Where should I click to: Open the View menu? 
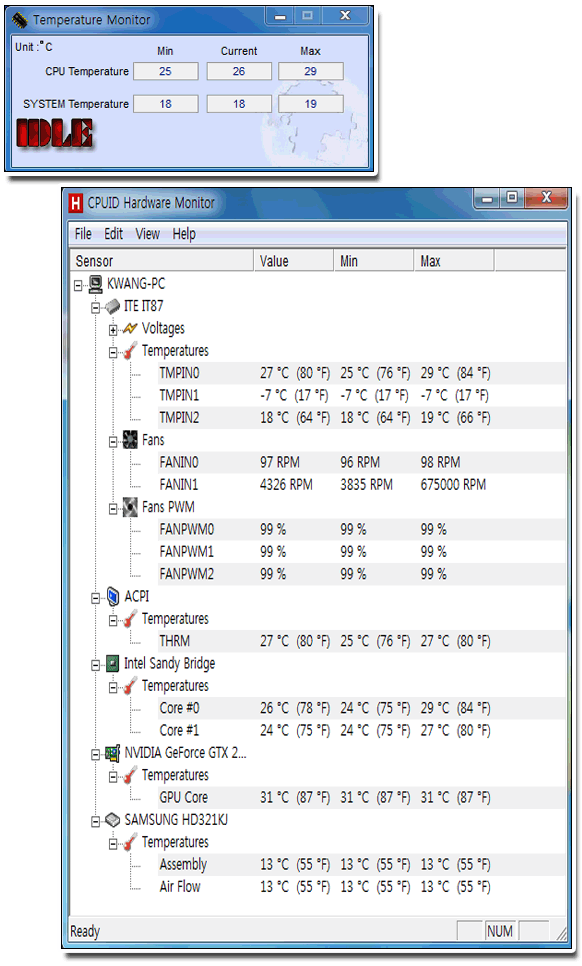coord(147,234)
